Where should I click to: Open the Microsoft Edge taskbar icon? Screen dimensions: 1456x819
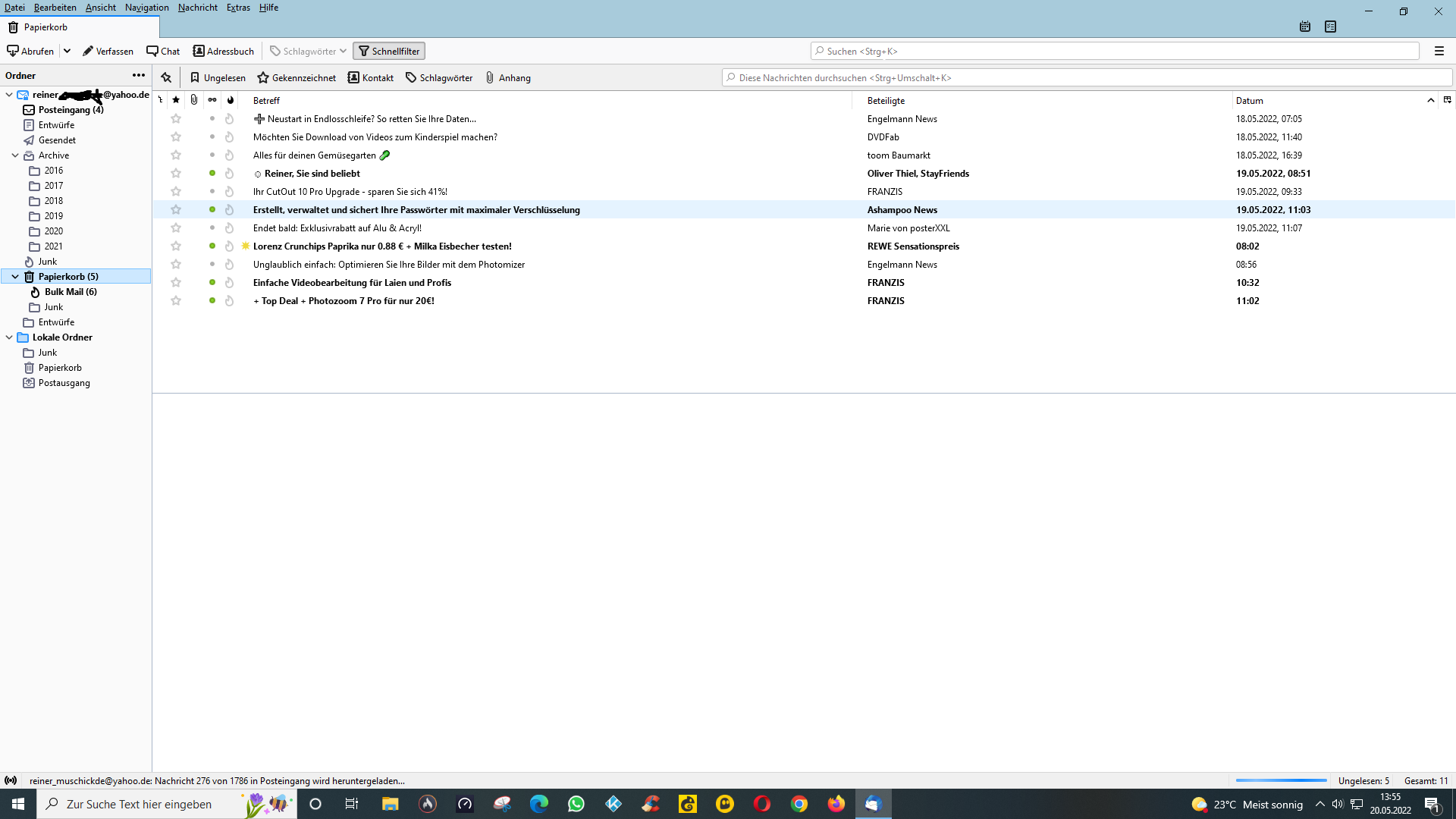point(539,804)
